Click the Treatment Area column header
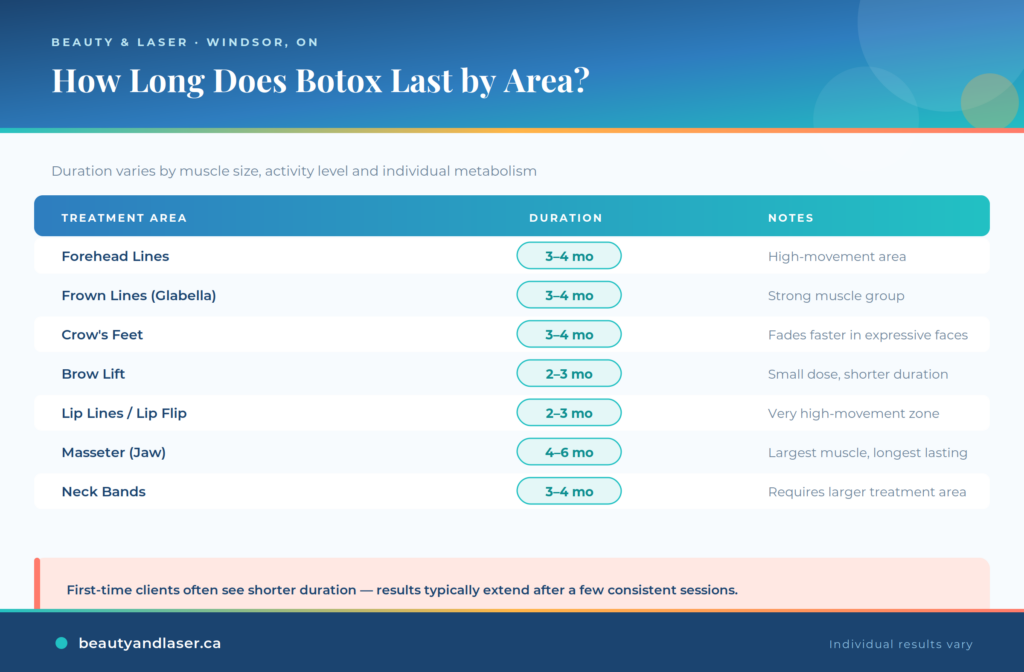Screen dimensions: 1024x672 coord(124,218)
